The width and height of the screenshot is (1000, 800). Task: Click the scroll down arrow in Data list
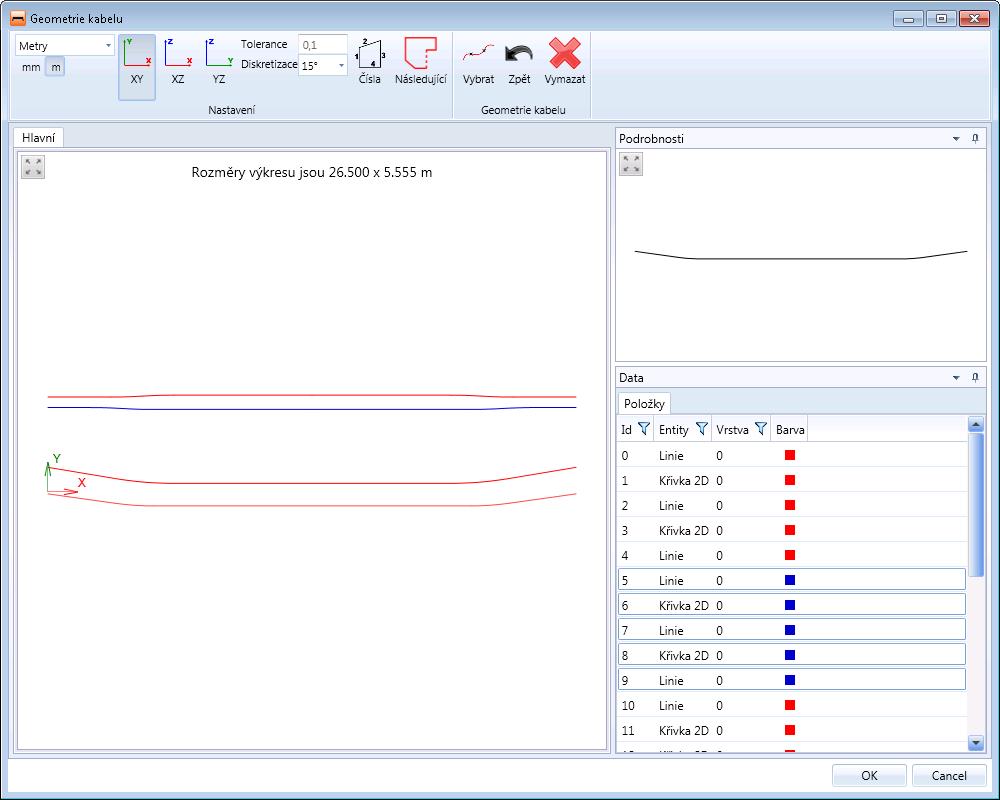[x=976, y=741]
